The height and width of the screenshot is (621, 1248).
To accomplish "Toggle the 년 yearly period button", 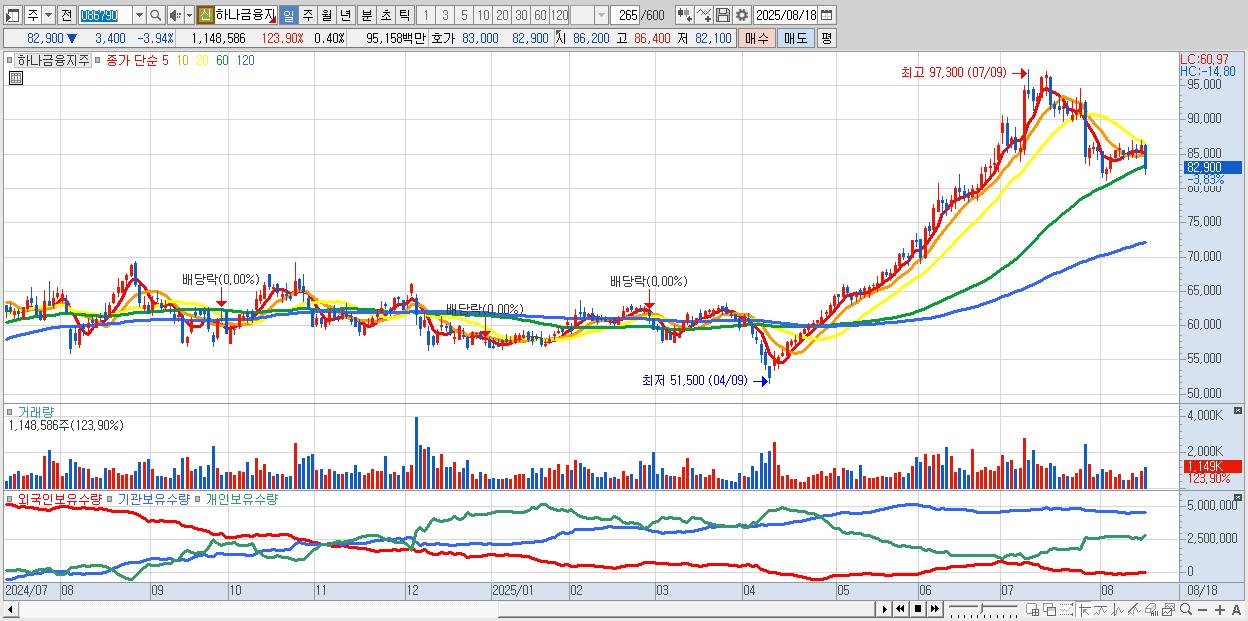I will pyautogui.click(x=345, y=15).
